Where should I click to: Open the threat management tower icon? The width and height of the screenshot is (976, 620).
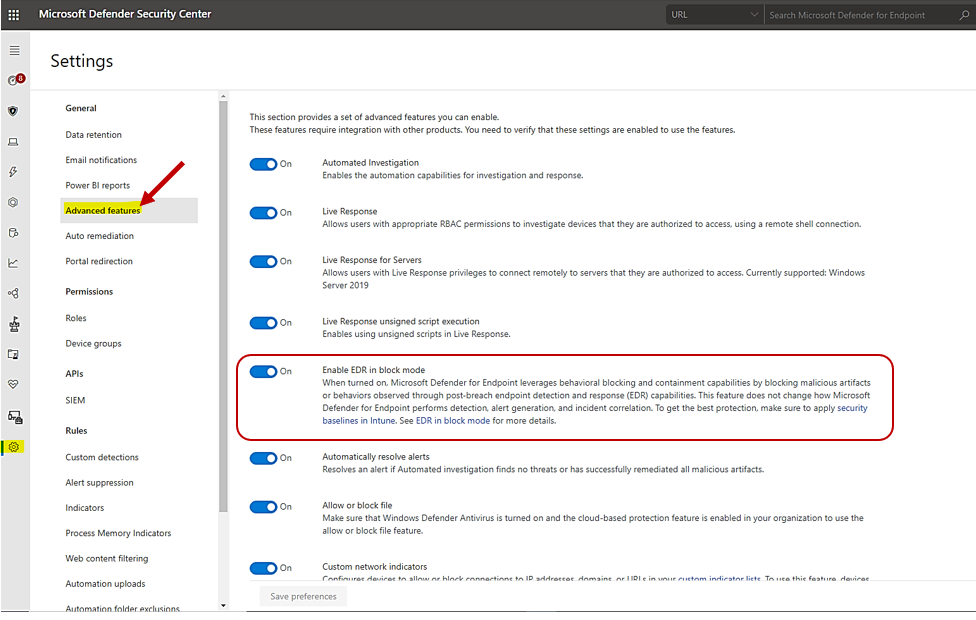pyautogui.click(x=14, y=324)
